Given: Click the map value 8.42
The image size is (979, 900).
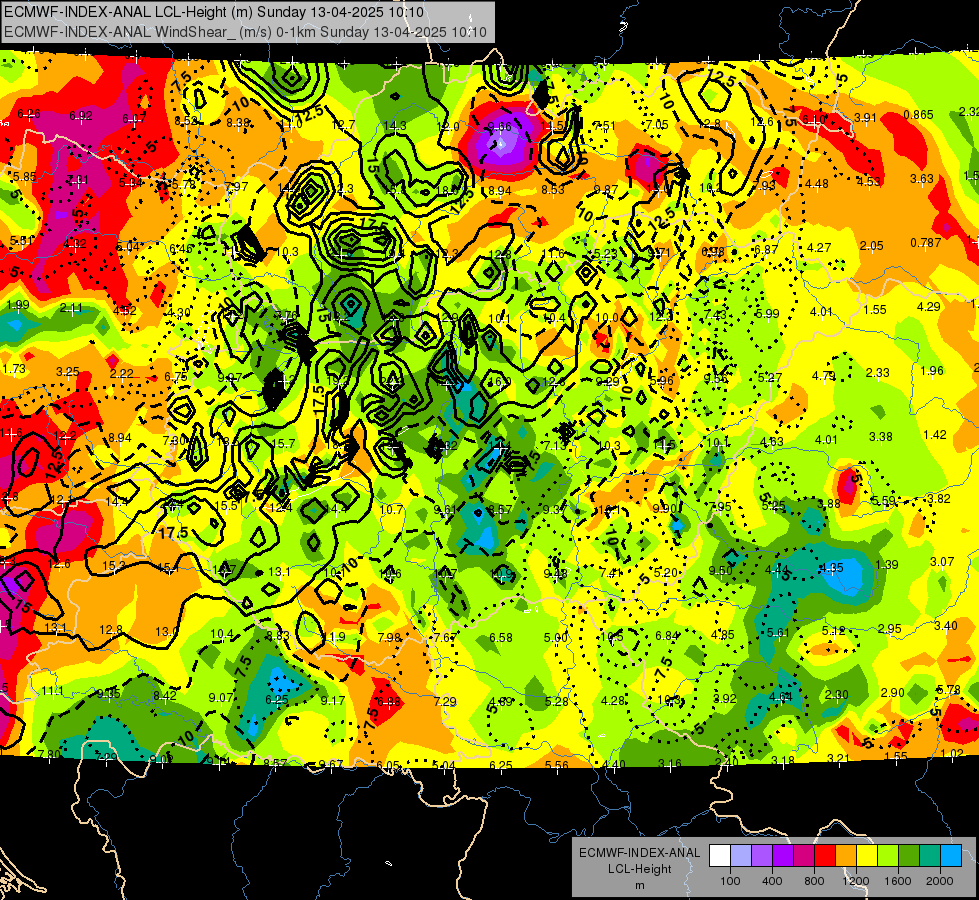Looking at the screenshot, I should (165, 695).
